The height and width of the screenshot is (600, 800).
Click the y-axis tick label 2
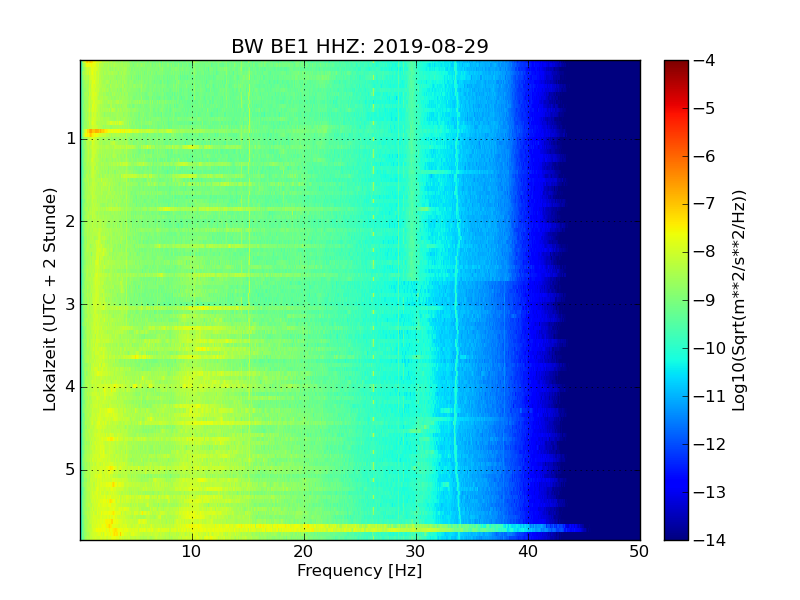tap(71, 221)
